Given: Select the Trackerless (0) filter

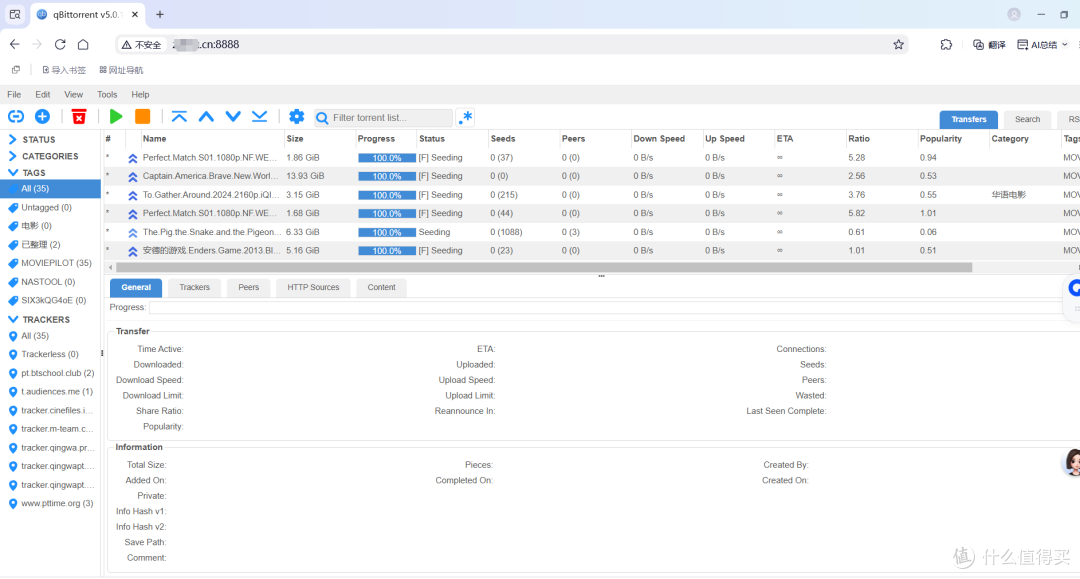Looking at the screenshot, I should 49,353.
